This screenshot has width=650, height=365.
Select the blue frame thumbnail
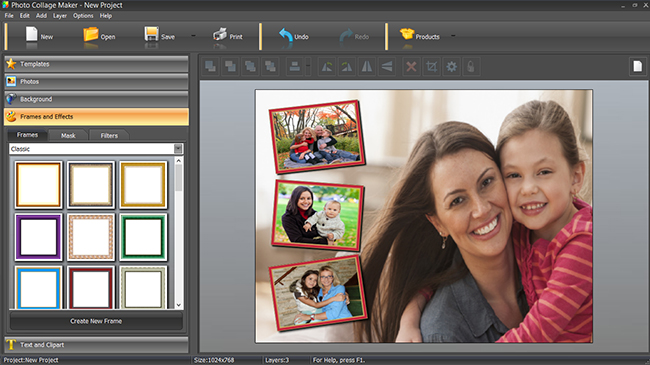[39, 287]
